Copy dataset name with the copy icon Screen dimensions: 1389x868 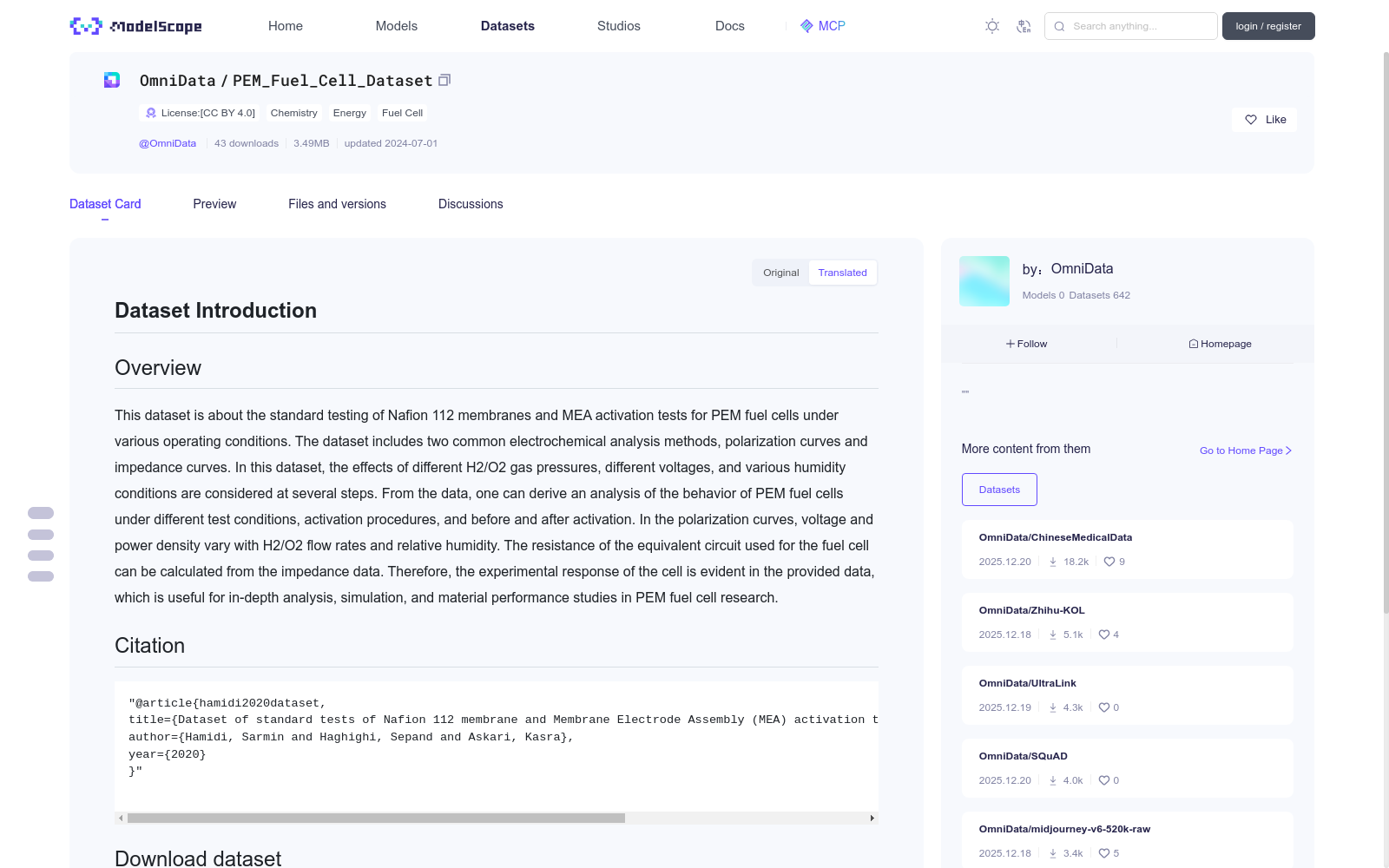(444, 80)
